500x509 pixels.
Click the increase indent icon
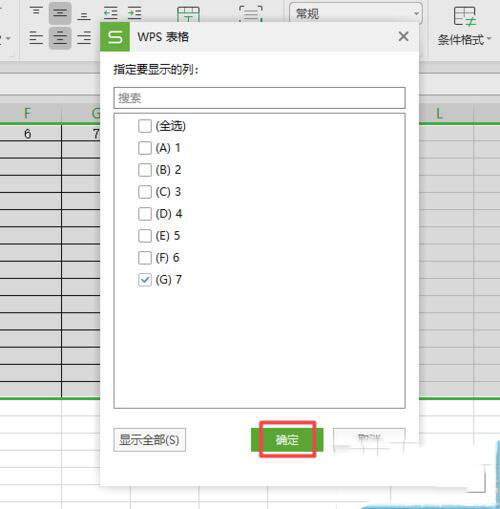pos(135,13)
